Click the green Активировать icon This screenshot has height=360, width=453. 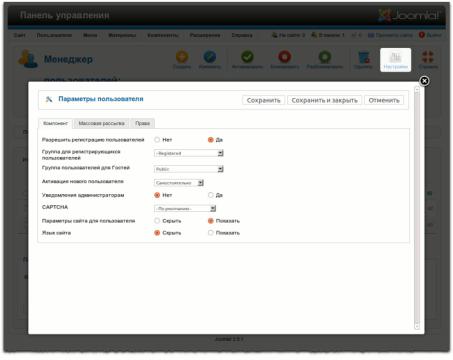247,59
